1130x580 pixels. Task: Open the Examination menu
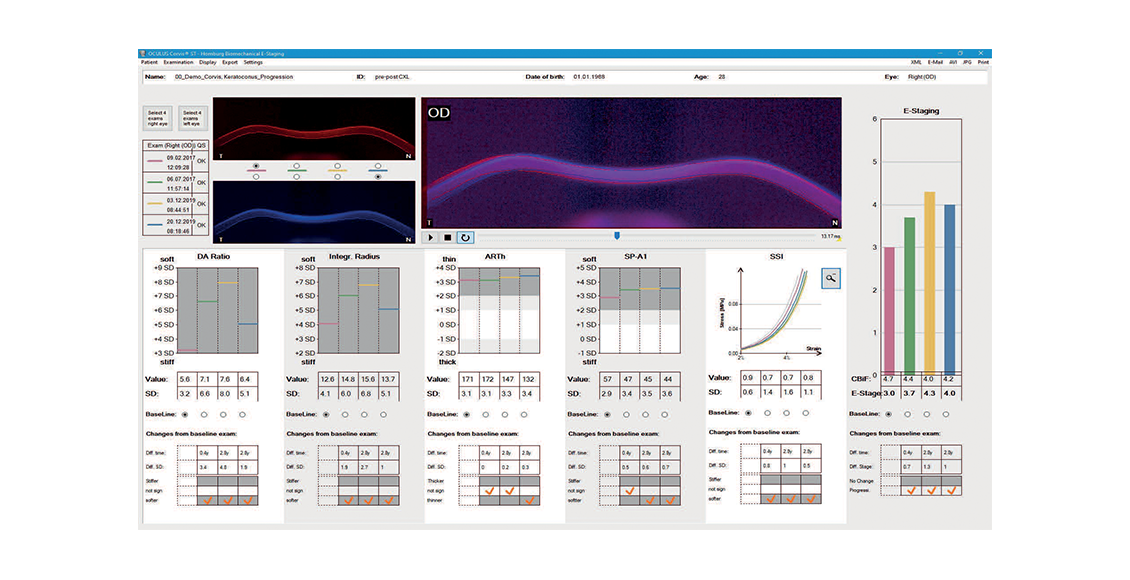(178, 63)
